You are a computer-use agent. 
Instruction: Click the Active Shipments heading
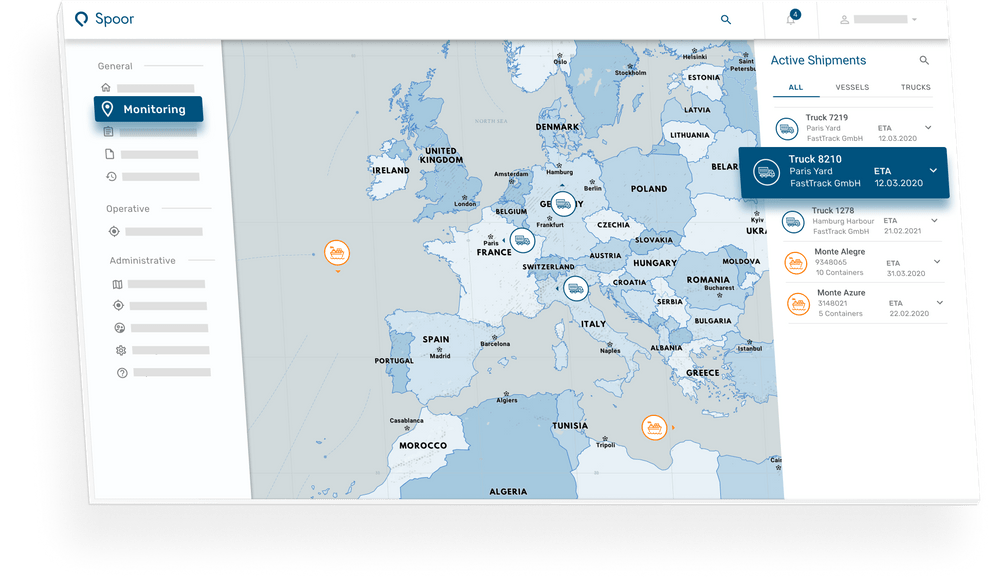(818, 61)
